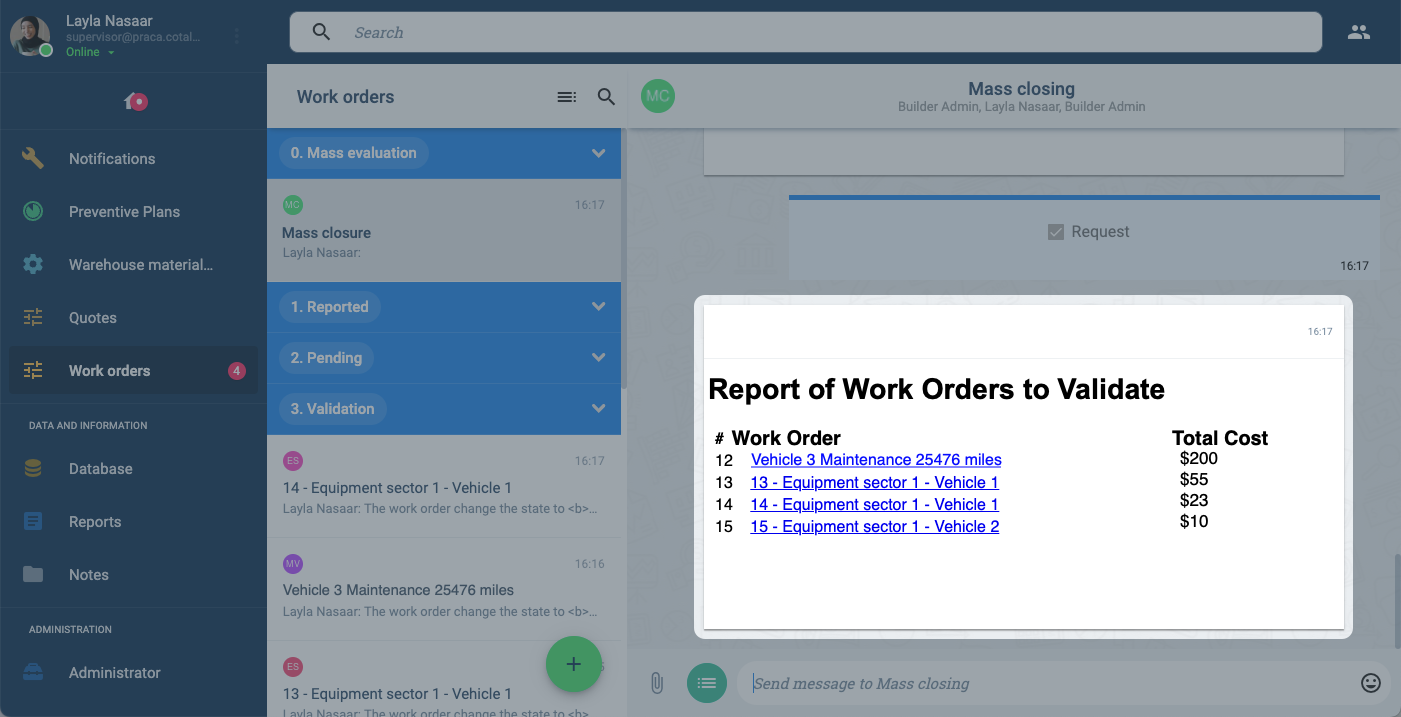Click the $200 total cost value
The width and height of the screenshot is (1401, 717).
pyautogui.click(x=1198, y=458)
